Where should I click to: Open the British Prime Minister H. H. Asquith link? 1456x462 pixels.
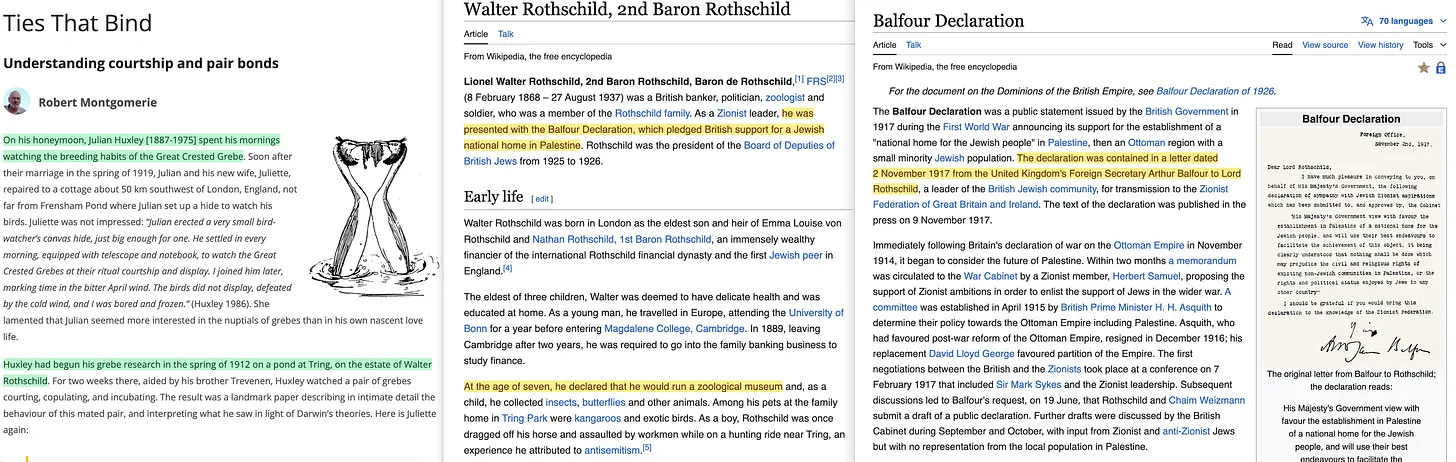(1135, 308)
